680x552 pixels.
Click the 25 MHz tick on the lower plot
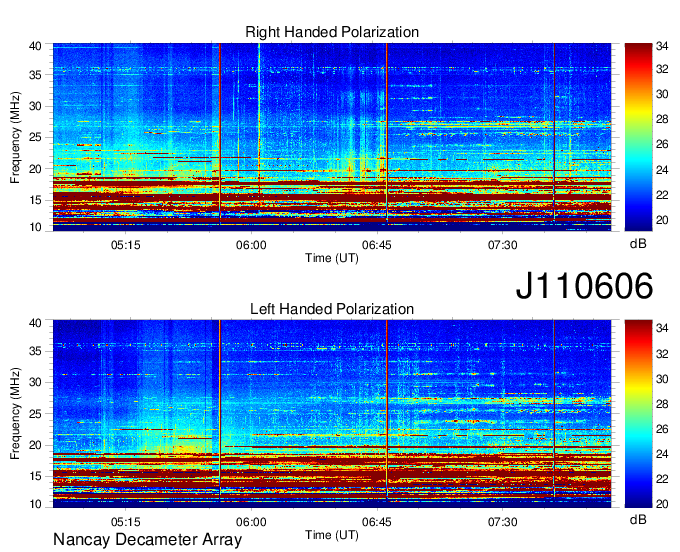point(35,414)
